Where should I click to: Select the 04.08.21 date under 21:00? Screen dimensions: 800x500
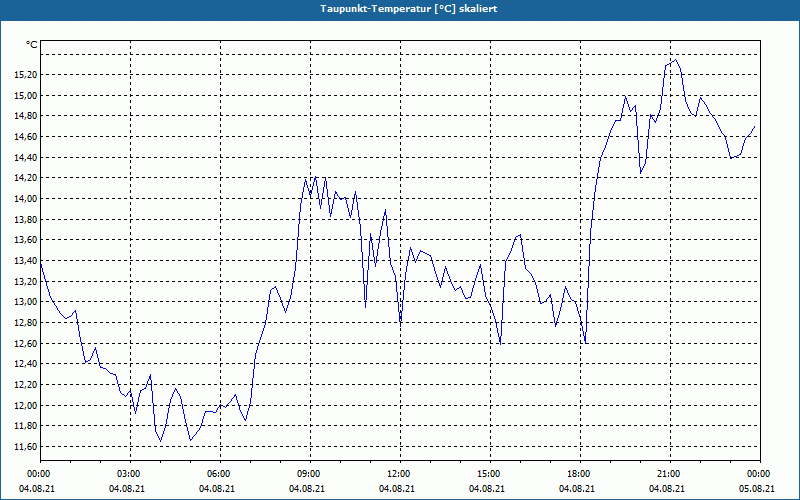pyautogui.click(x=667, y=489)
